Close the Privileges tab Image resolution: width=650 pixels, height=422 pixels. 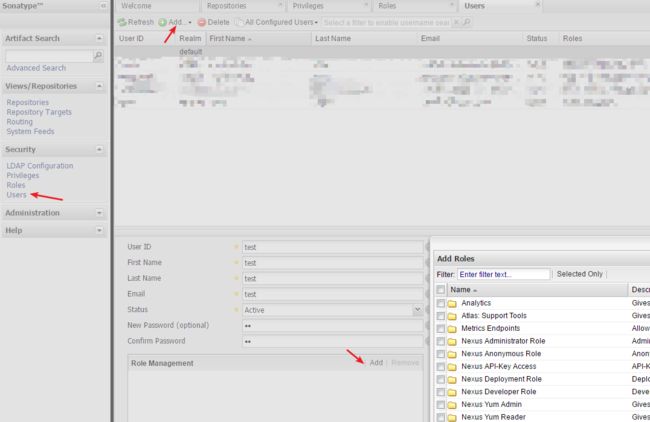coord(366,4)
